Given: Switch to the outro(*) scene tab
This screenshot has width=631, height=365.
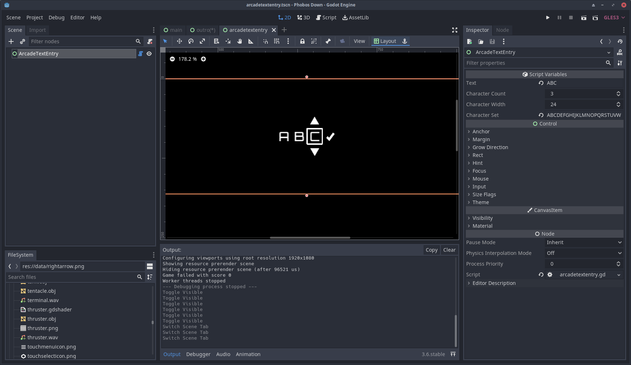Looking at the screenshot, I should pos(203,30).
